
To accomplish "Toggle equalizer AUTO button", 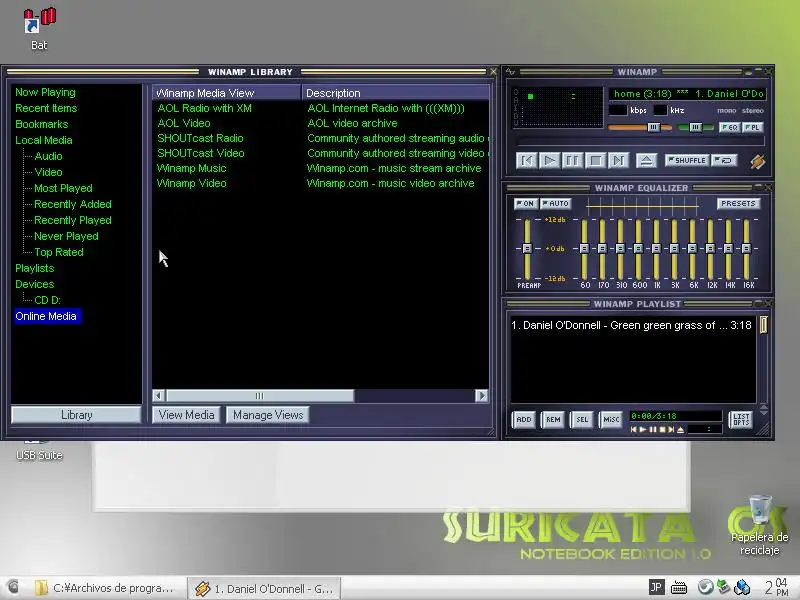I will pos(556,204).
